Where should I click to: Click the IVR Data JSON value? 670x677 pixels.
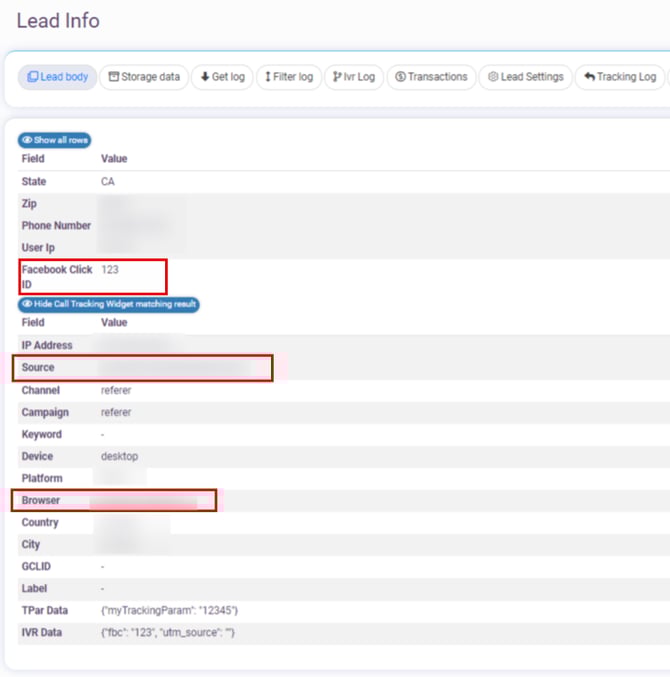click(168, 633)
